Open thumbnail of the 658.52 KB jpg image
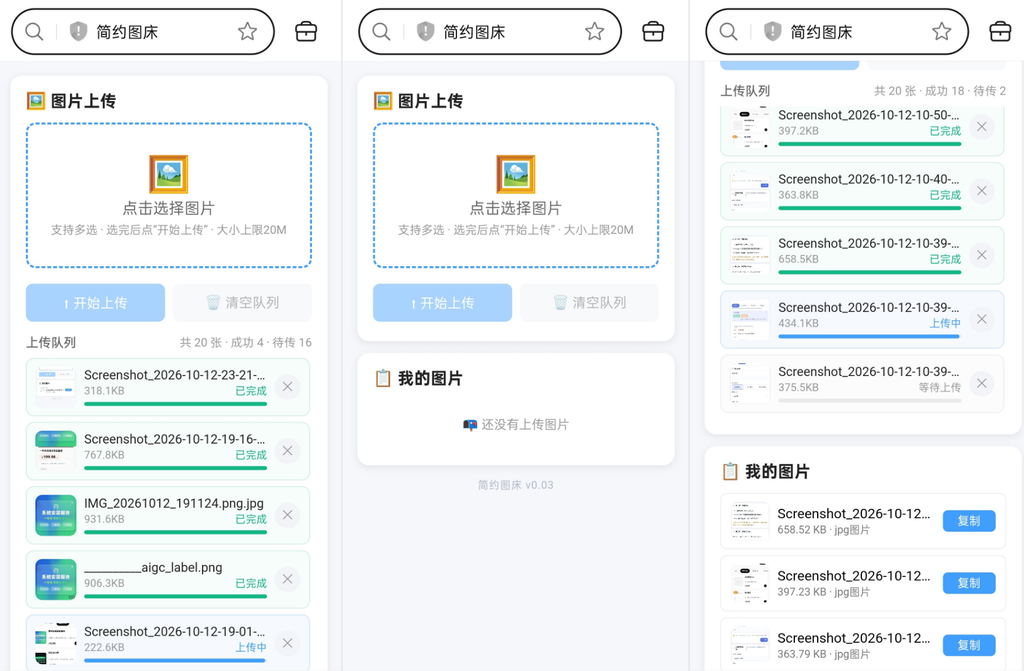 point(749,521)
